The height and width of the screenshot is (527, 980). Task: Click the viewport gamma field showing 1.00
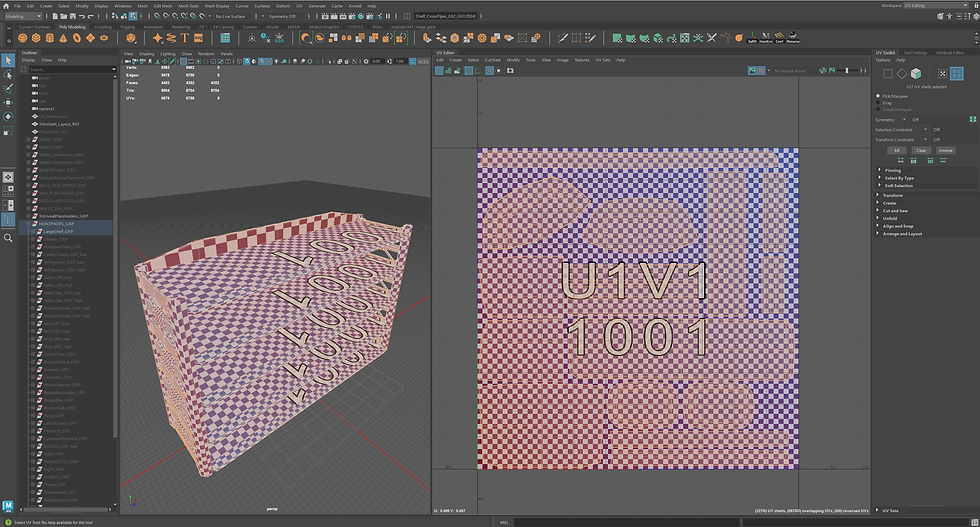click(400, 61)
